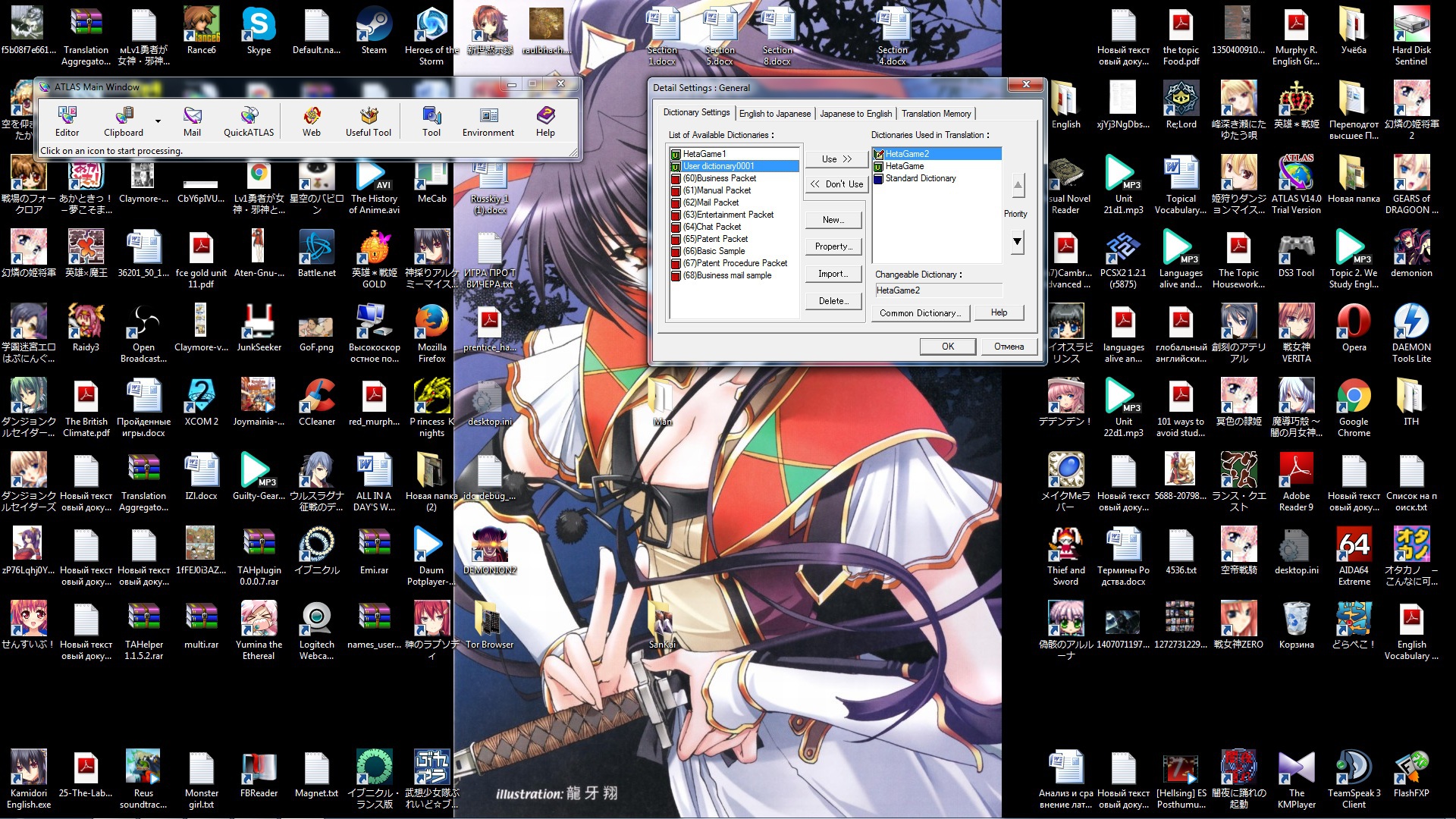Move dictionary priority down with arrow
This screenshot has width=1456, height=819.
1017,242
